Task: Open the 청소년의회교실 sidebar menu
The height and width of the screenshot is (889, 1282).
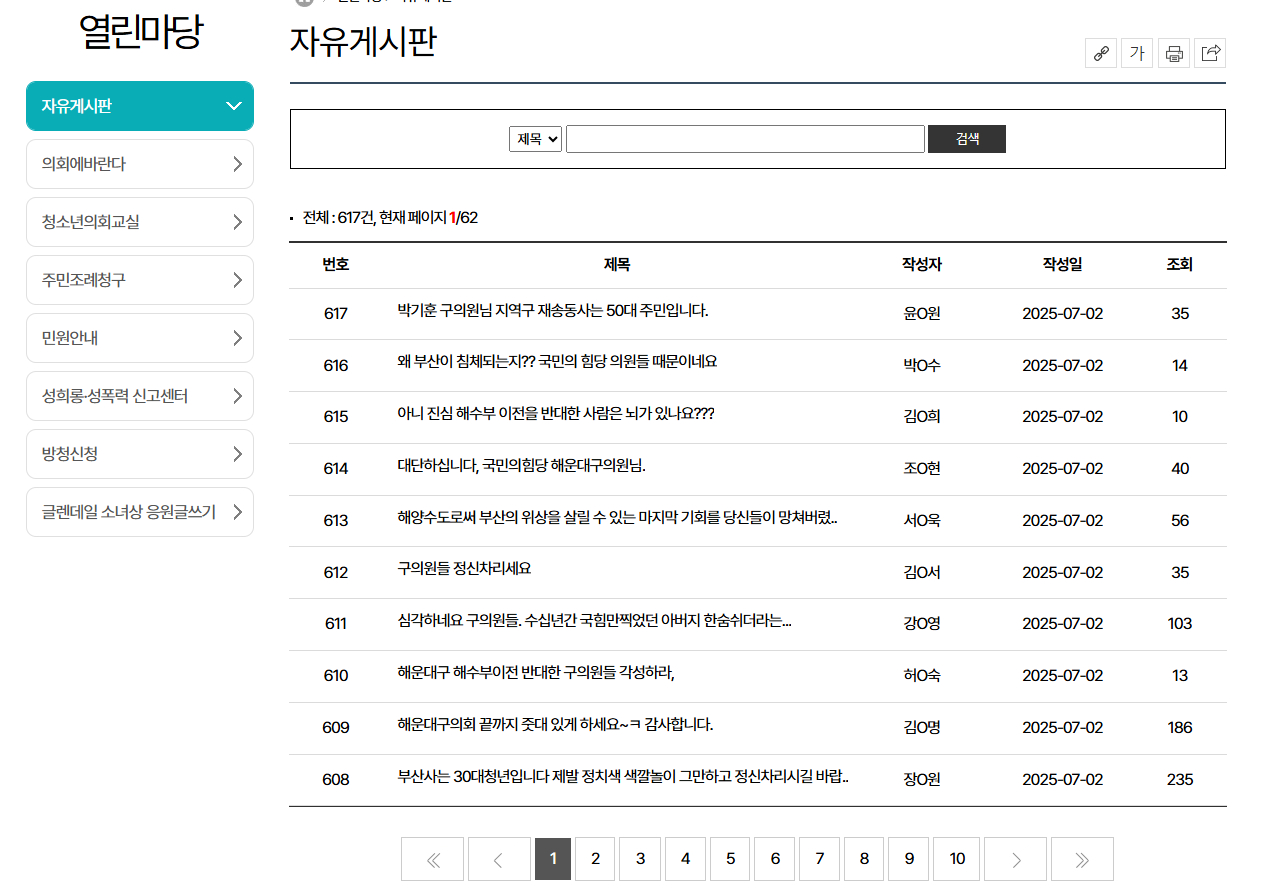Action: [140, 222]
